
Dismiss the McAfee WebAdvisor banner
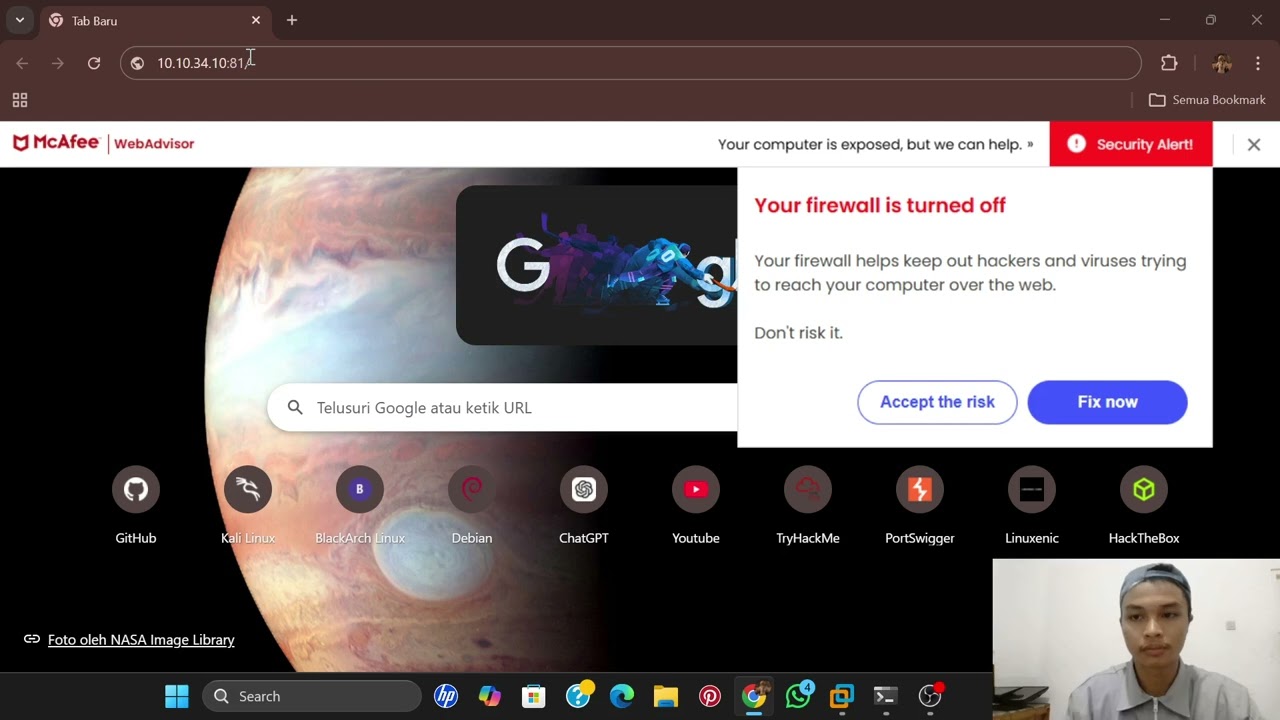coord(1254,144)
